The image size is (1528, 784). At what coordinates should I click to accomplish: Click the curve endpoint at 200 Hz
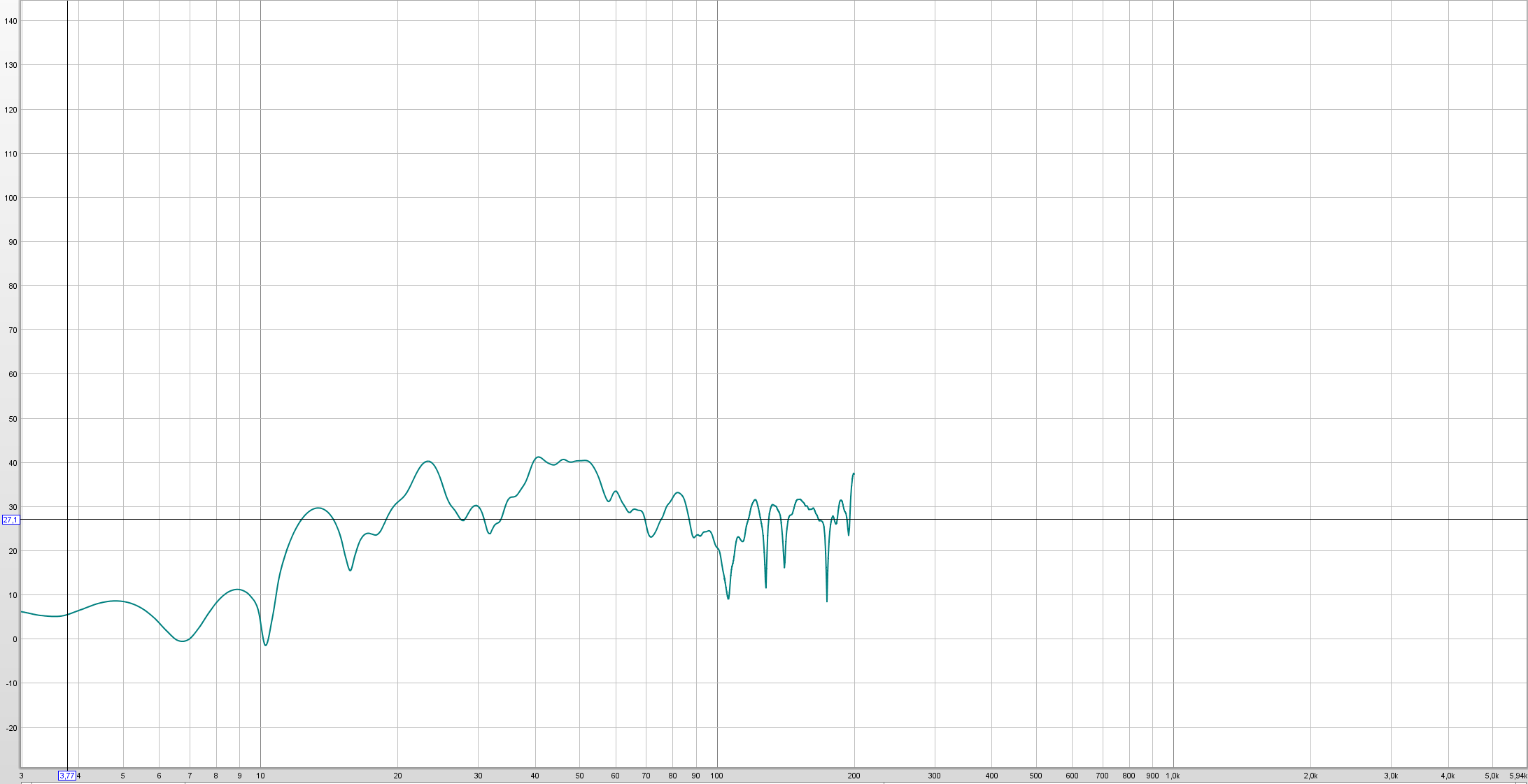coord(854,474)
